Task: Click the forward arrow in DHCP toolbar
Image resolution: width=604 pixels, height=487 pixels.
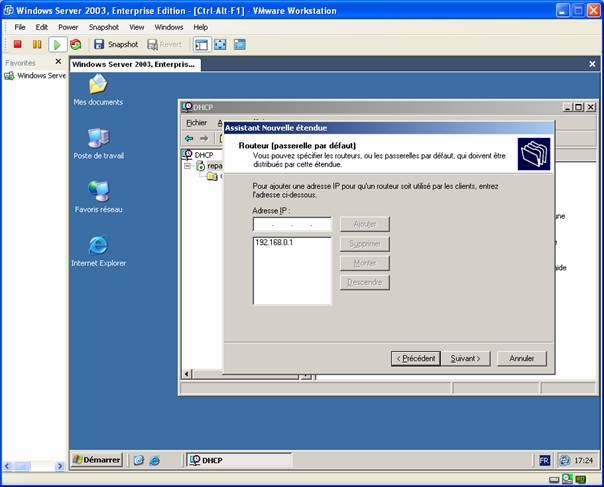Action: 204,138
